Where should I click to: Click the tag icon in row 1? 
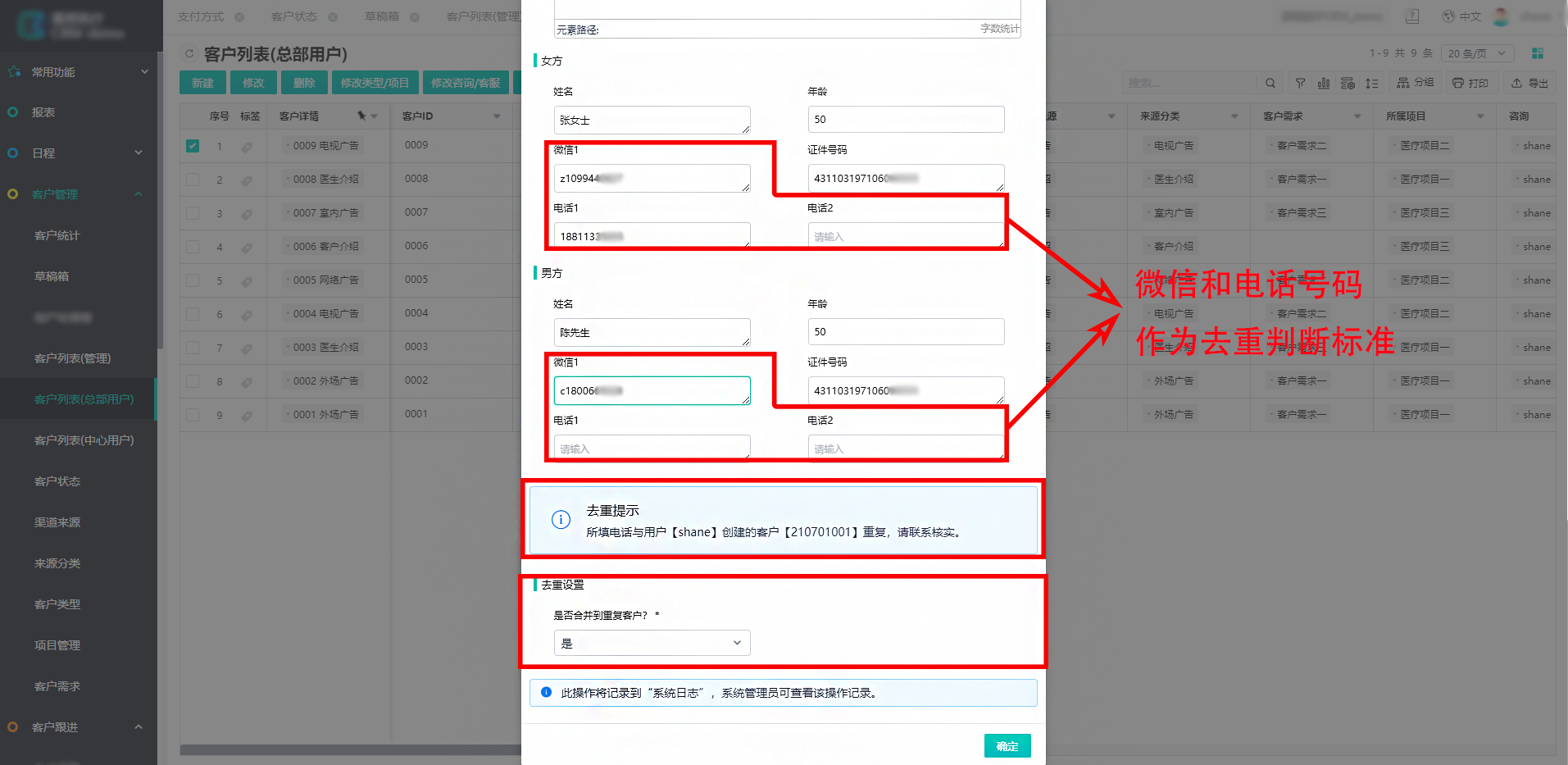coord(247,147)
